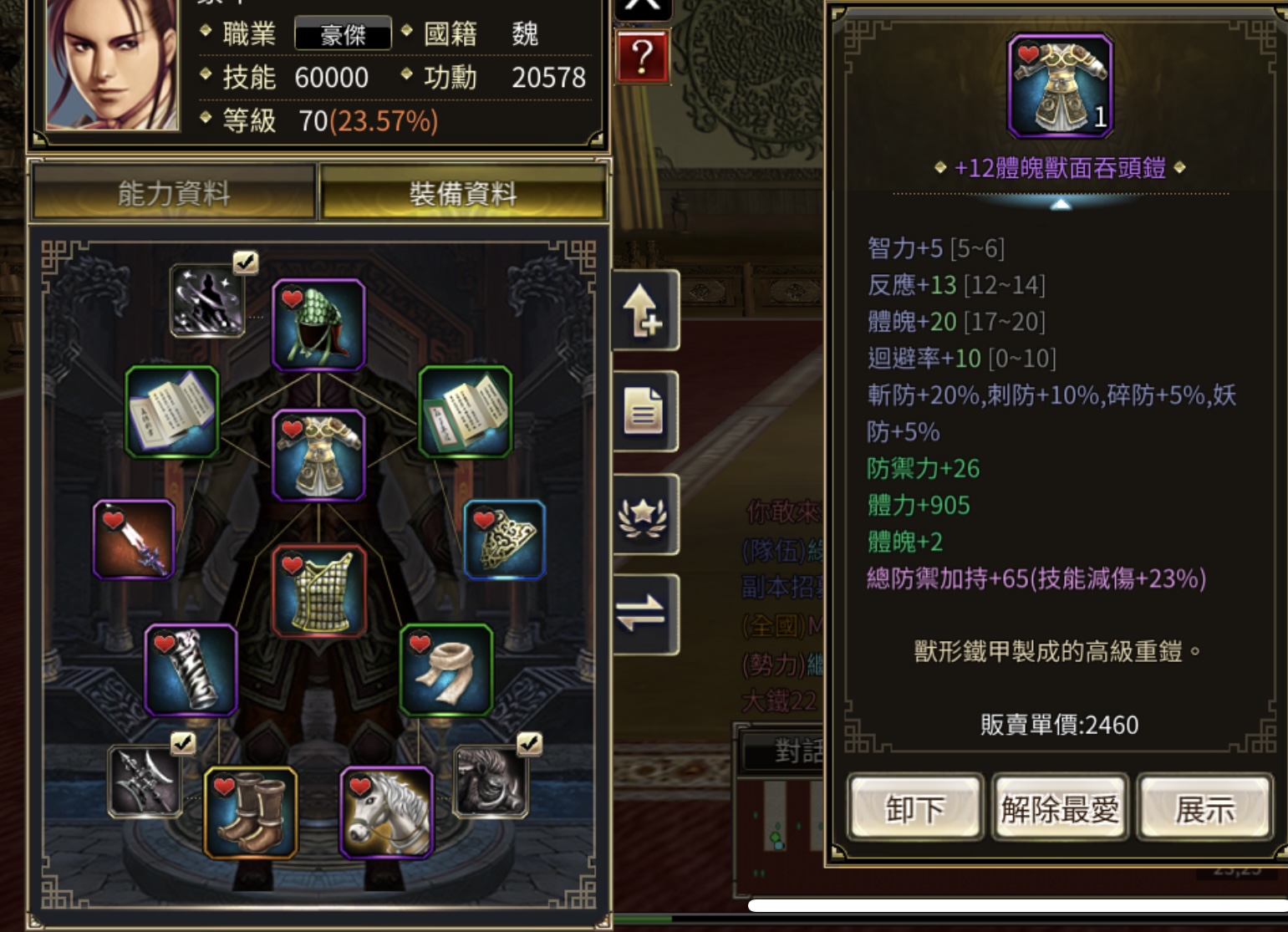
Task: Click the white horizontal scrollbar at bottom
Action: (1018, 906)
